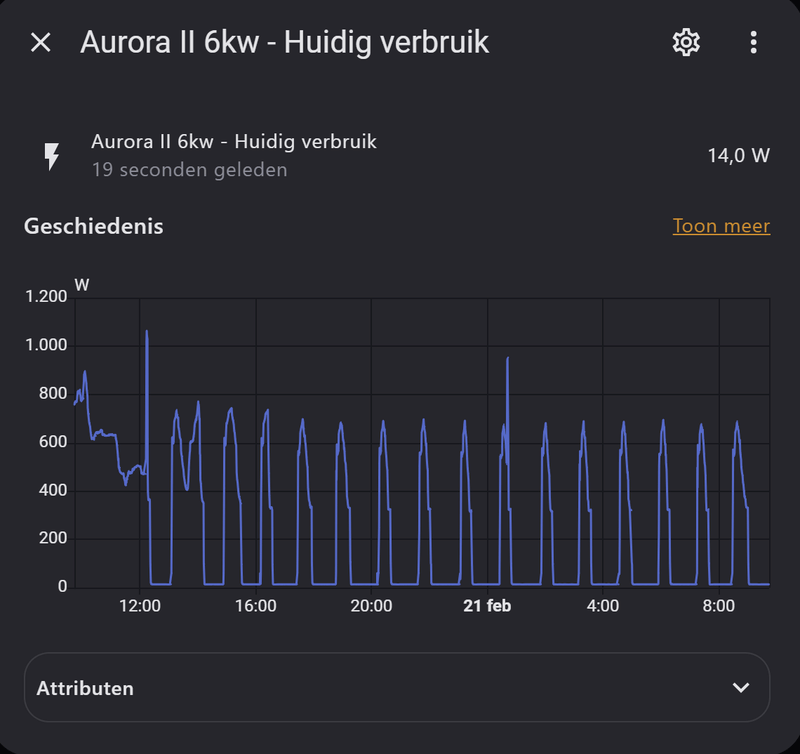Click the Geschiedenis heading
800x754 pixels.
(x=94, y=226)
